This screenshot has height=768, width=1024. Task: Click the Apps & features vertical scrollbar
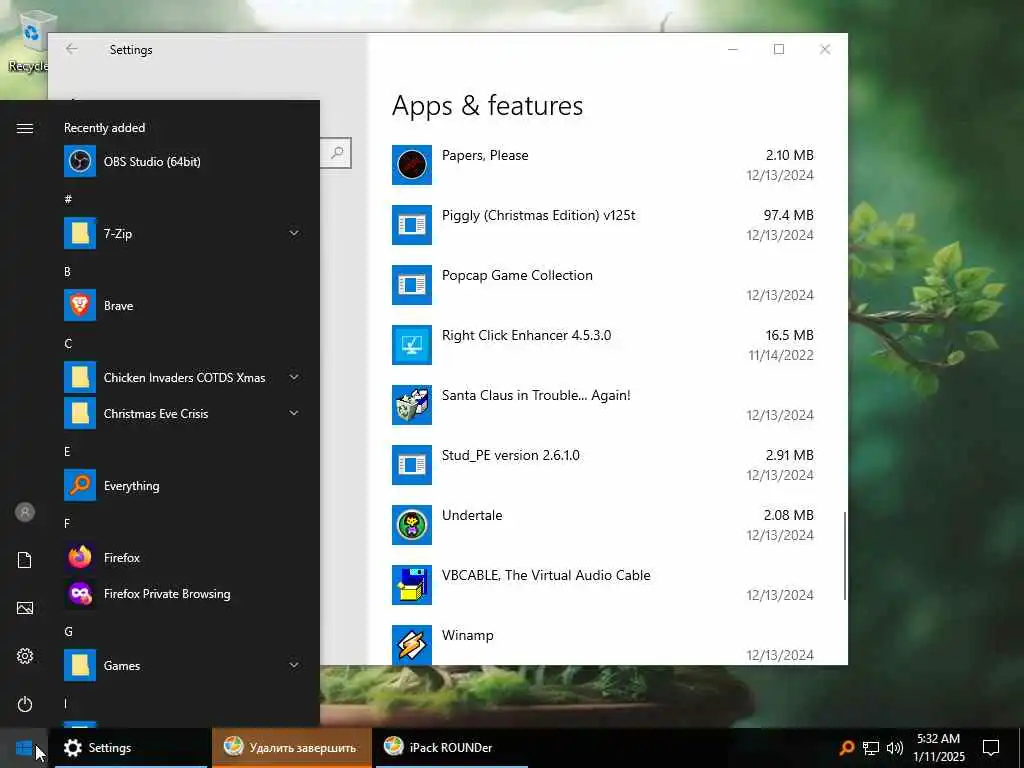tap(844, 556)
